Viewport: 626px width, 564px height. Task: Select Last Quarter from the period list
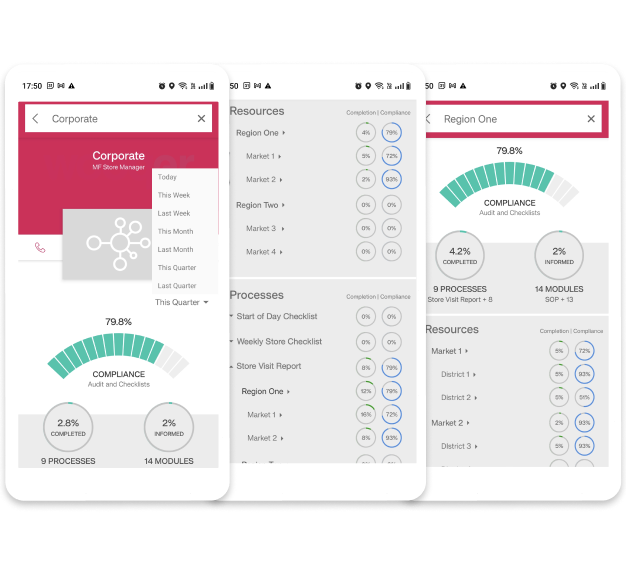177,285
